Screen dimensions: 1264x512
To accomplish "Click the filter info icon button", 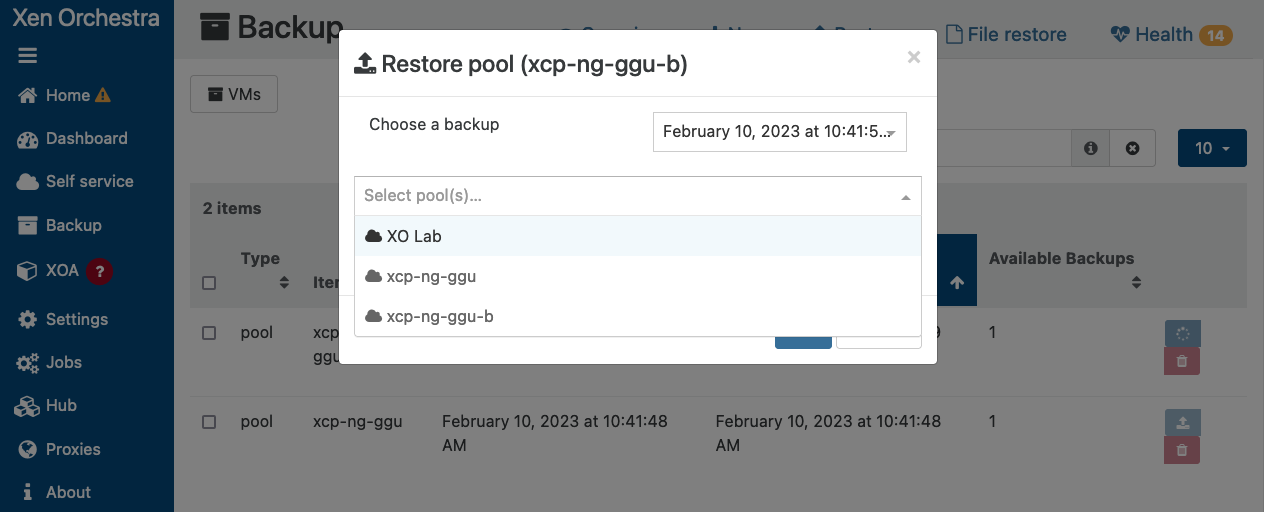I will (1090, 148).
